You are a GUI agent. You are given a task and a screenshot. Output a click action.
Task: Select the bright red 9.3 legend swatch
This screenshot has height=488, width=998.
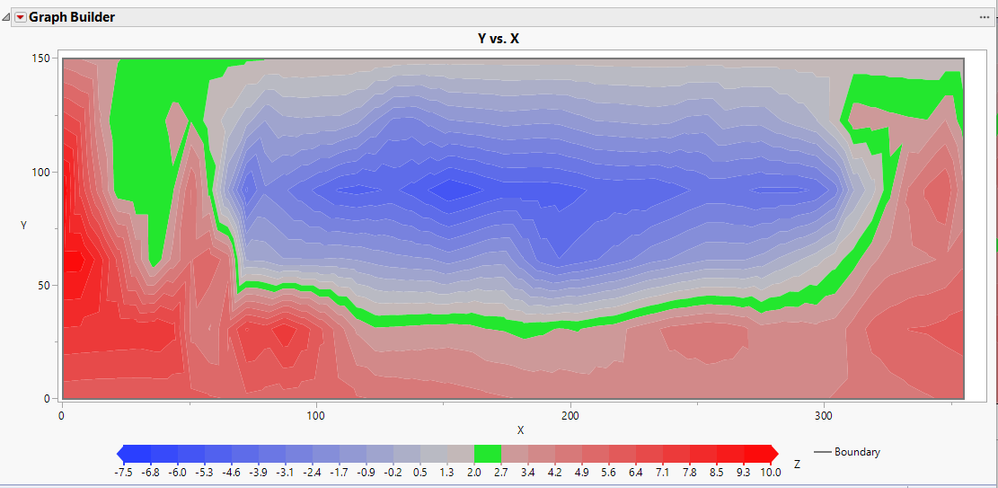click(757, 453)
